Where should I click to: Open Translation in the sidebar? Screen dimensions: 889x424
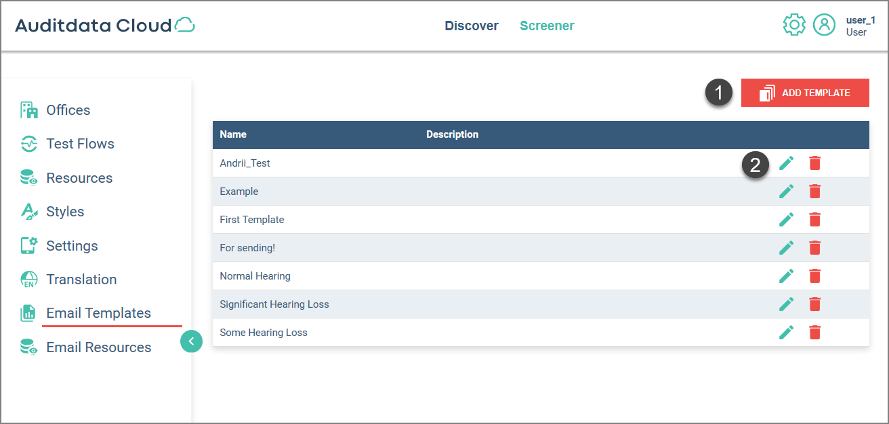click(x=82, y=279)
